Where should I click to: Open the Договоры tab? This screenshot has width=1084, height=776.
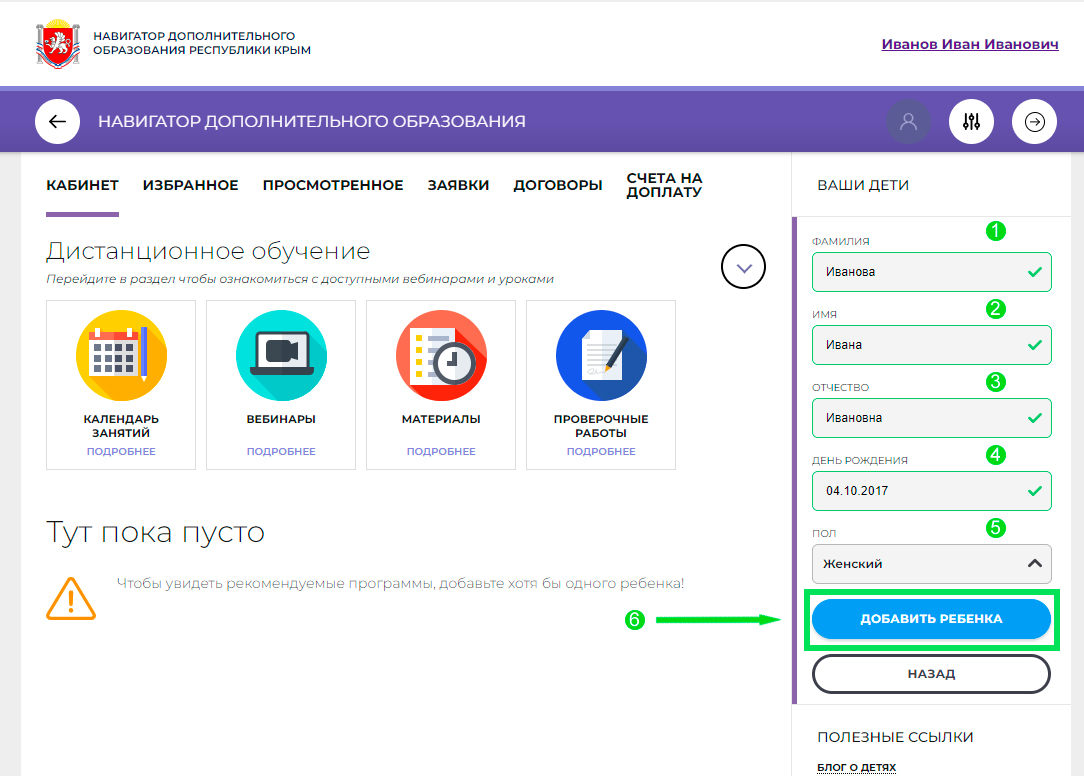click(x=557, y=185)
